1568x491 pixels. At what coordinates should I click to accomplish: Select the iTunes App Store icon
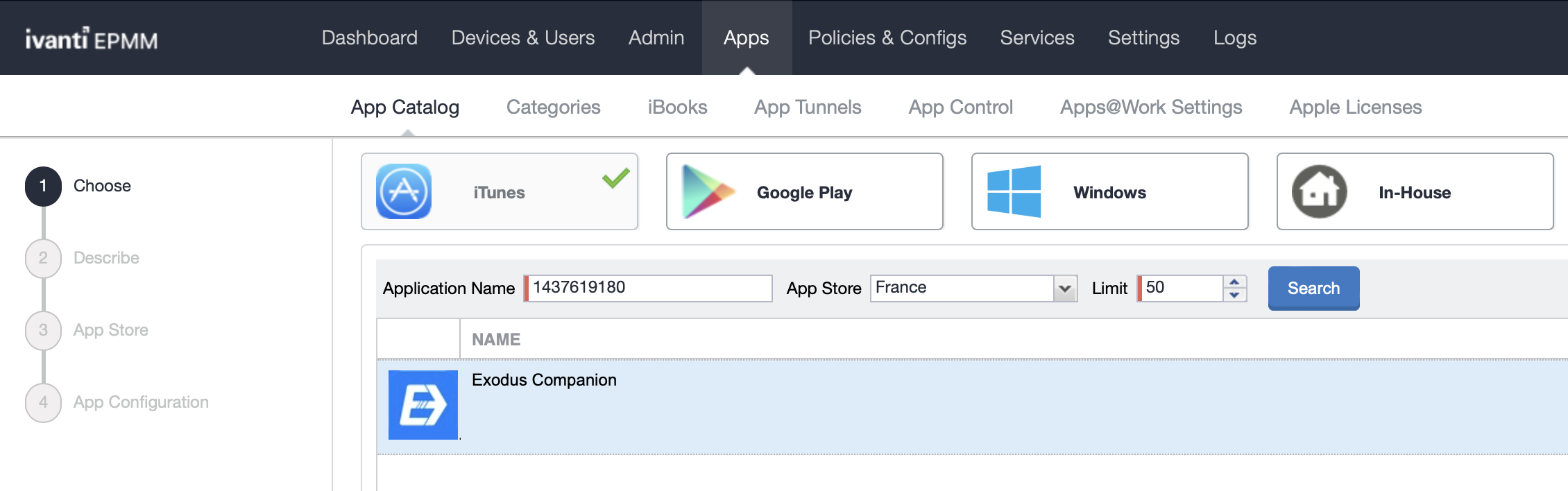click(404, 191)
